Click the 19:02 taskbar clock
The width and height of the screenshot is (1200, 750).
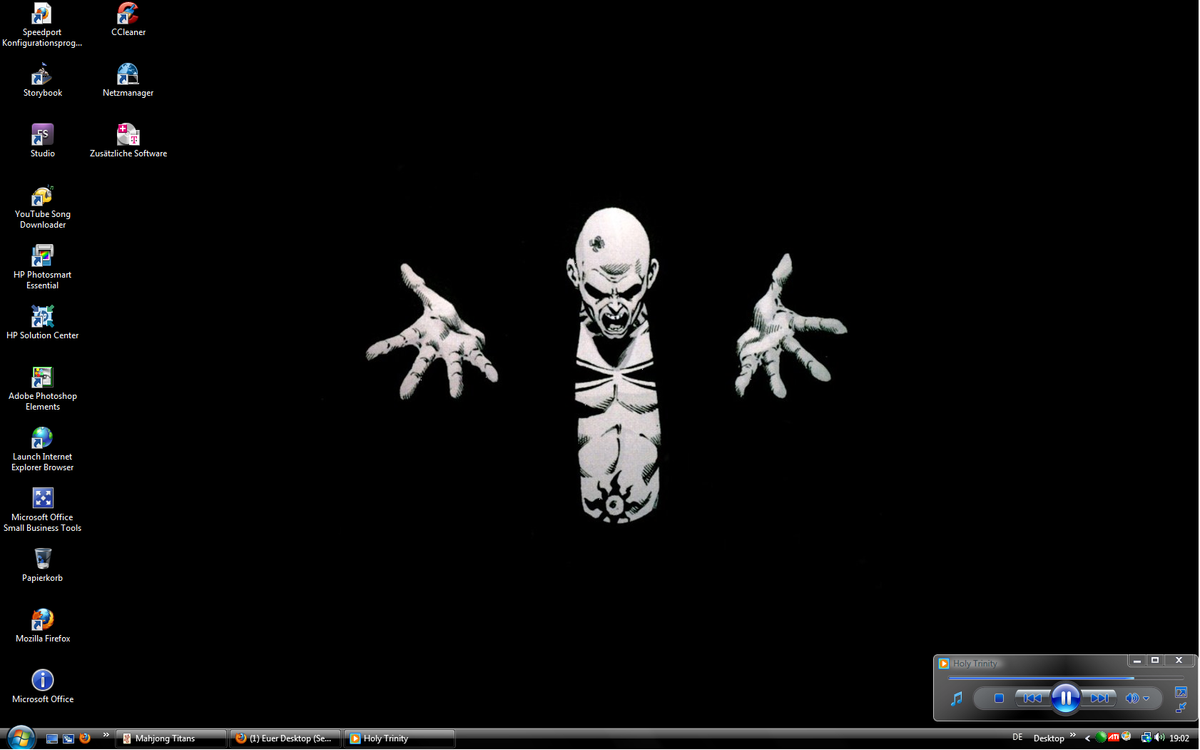[x=1179, y=738]
